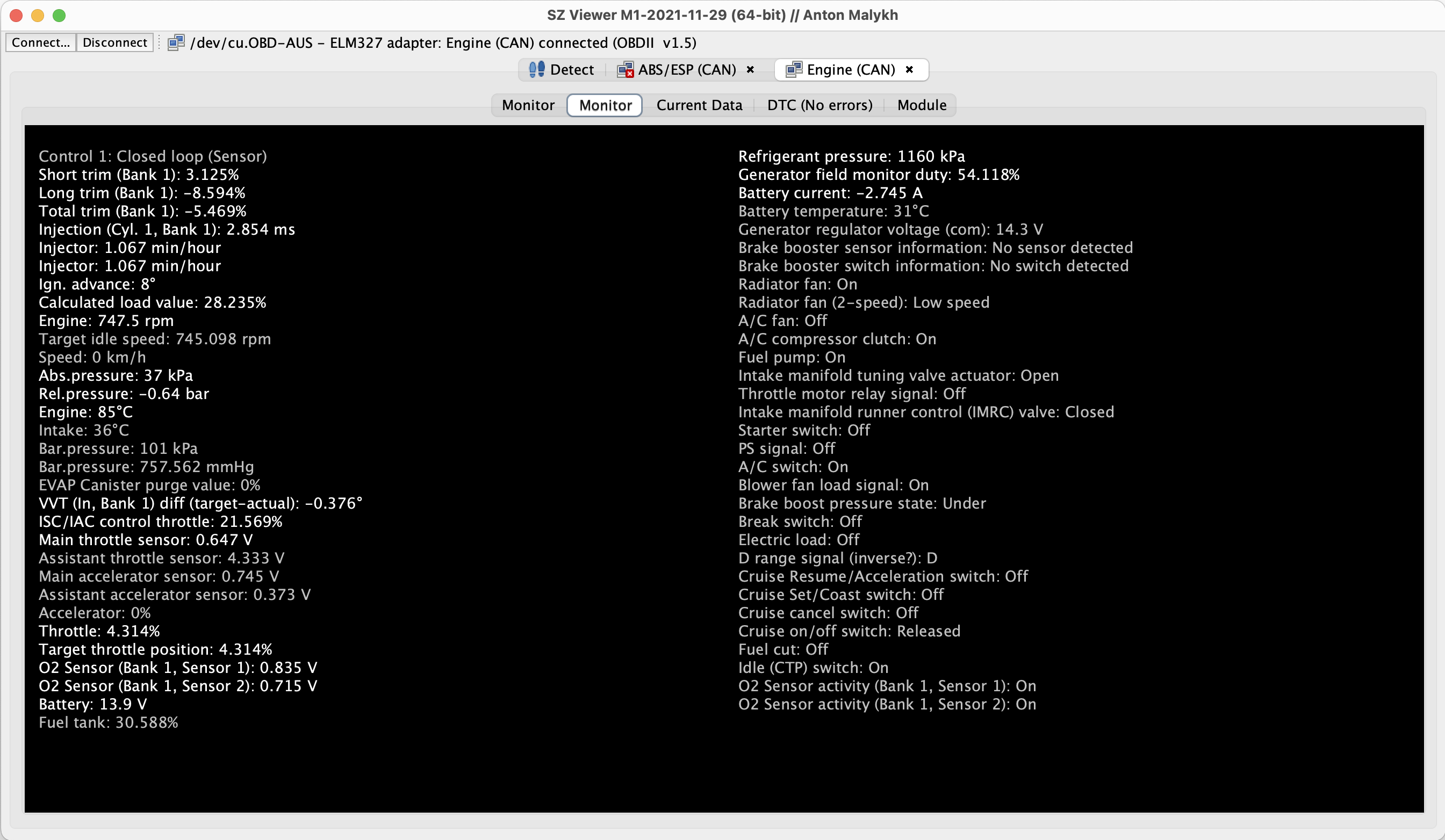Click the green zoom window button
The height and width of the screenshot is (840, 1445).
[59, 16]
